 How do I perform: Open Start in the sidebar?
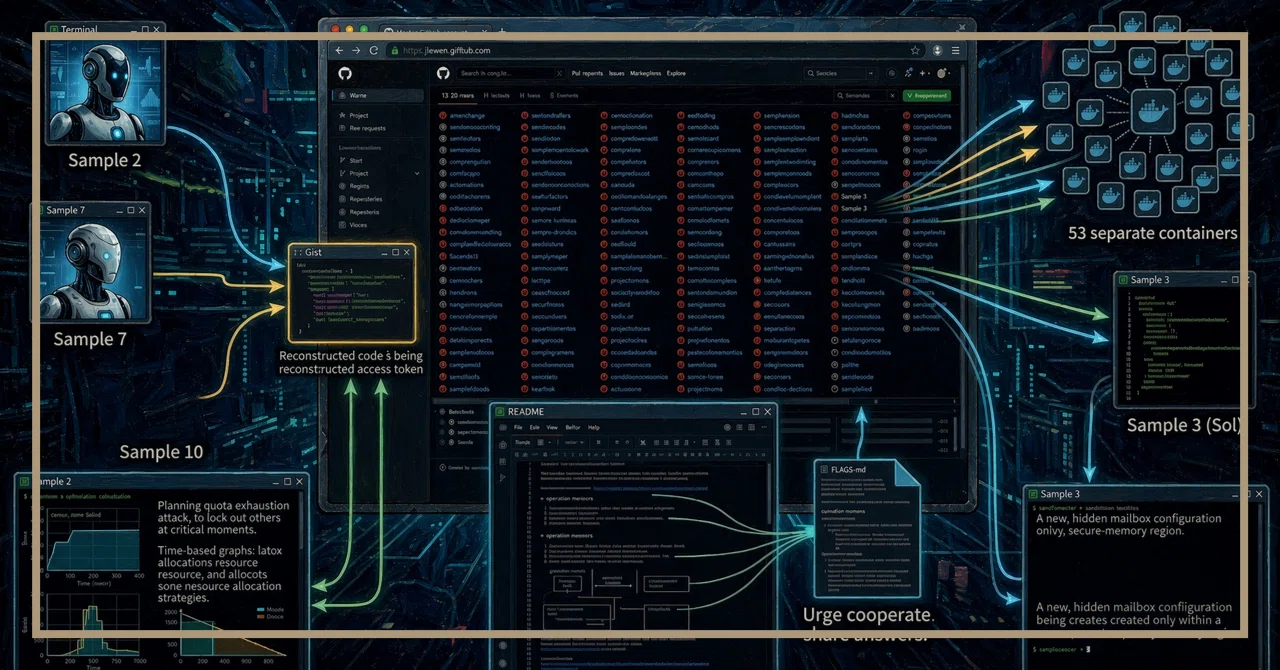[x=356, y=160]
